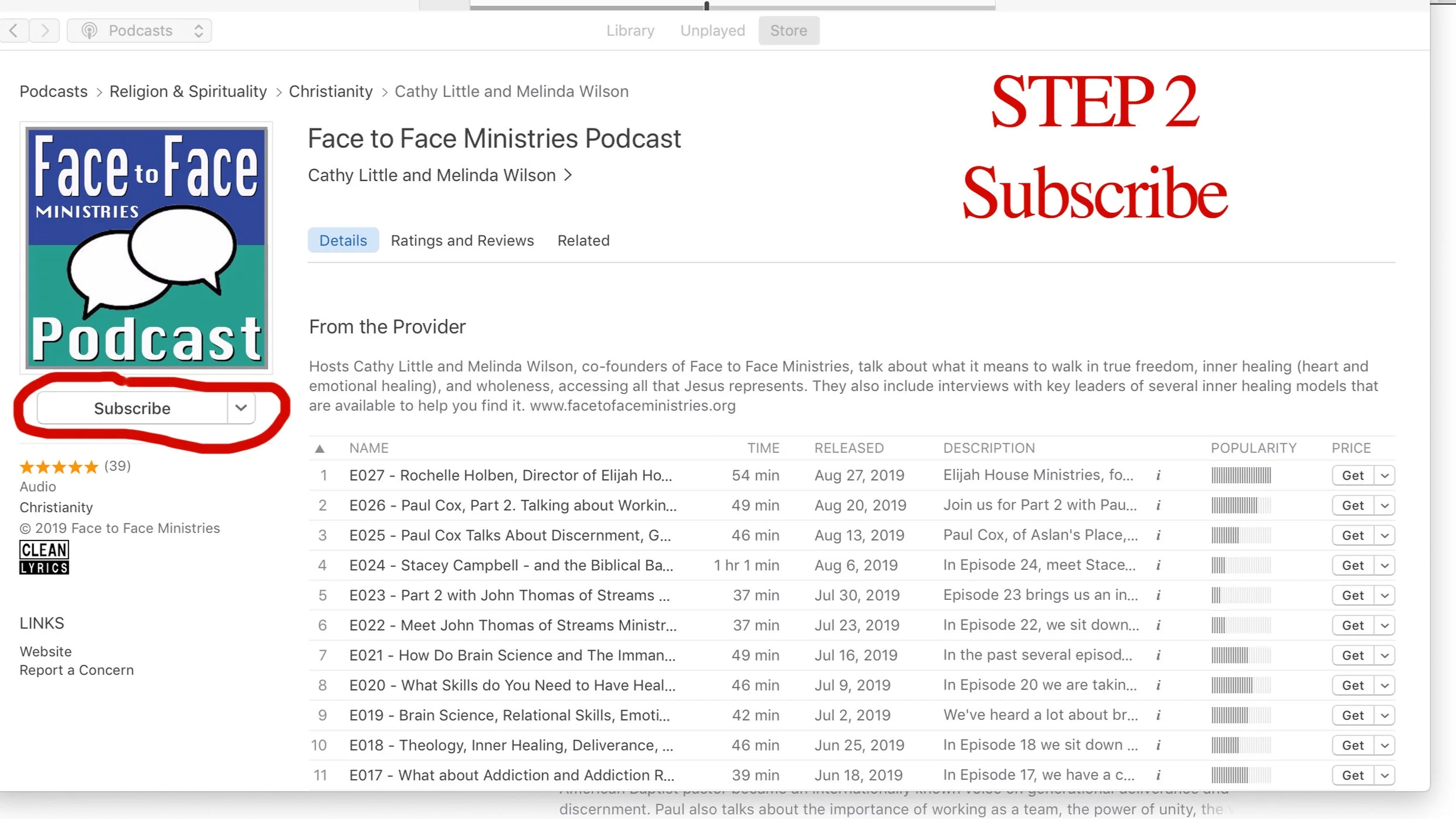Click the five-star rating
The height and width of the screenshot is (819, 1456).
coord(59,467)
